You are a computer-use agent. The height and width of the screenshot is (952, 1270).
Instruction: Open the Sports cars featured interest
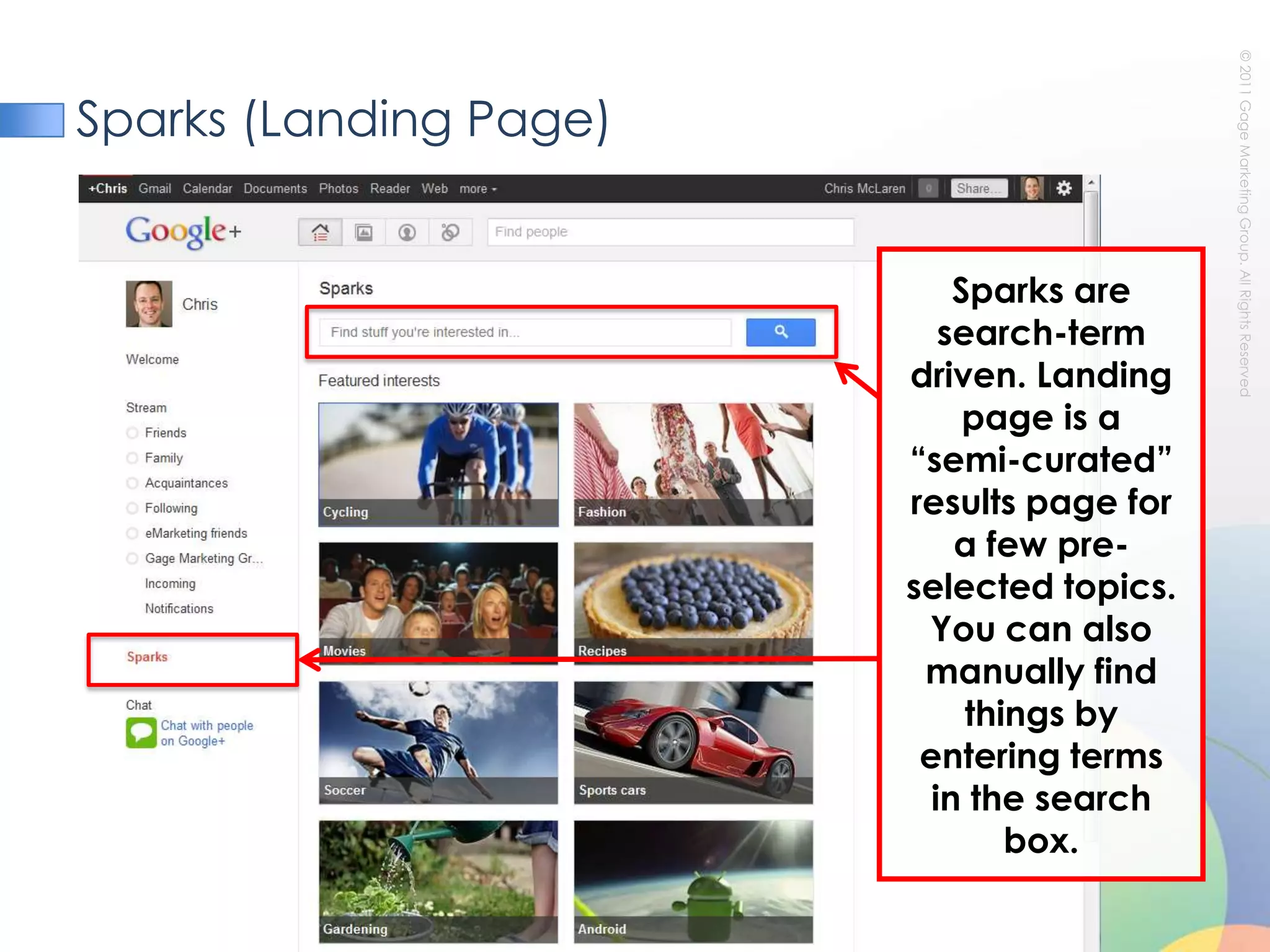coord(693,743)
